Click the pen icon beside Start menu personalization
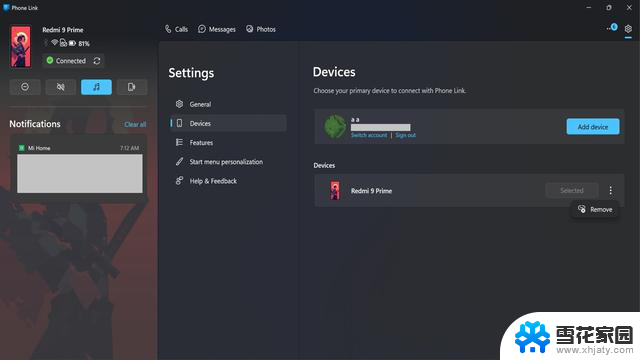640x360 pixels. [x=179, y=161]
